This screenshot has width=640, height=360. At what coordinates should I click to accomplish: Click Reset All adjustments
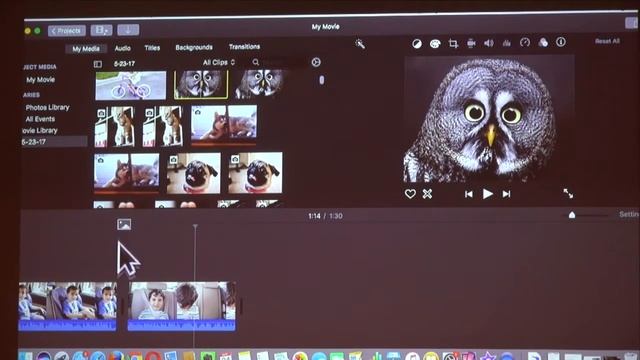(x=607, y=41)
